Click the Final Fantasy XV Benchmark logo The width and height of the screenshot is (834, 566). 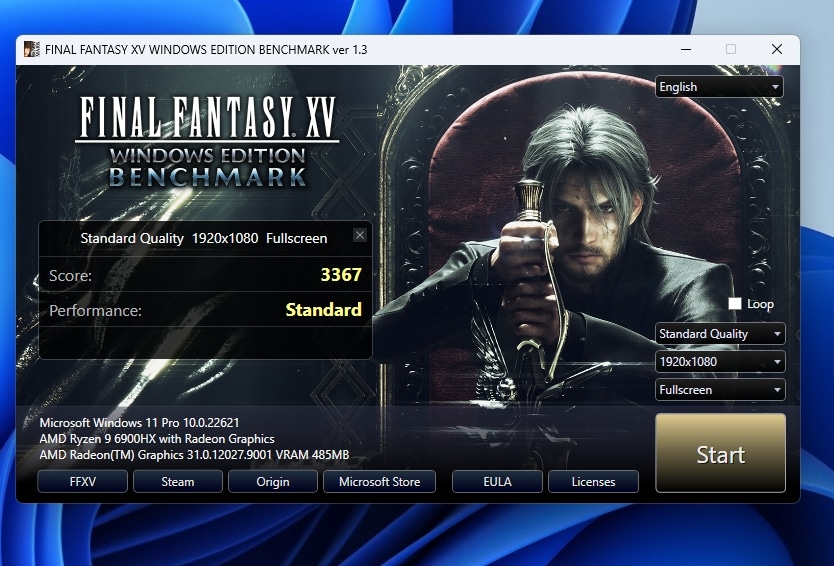(207, 142)
